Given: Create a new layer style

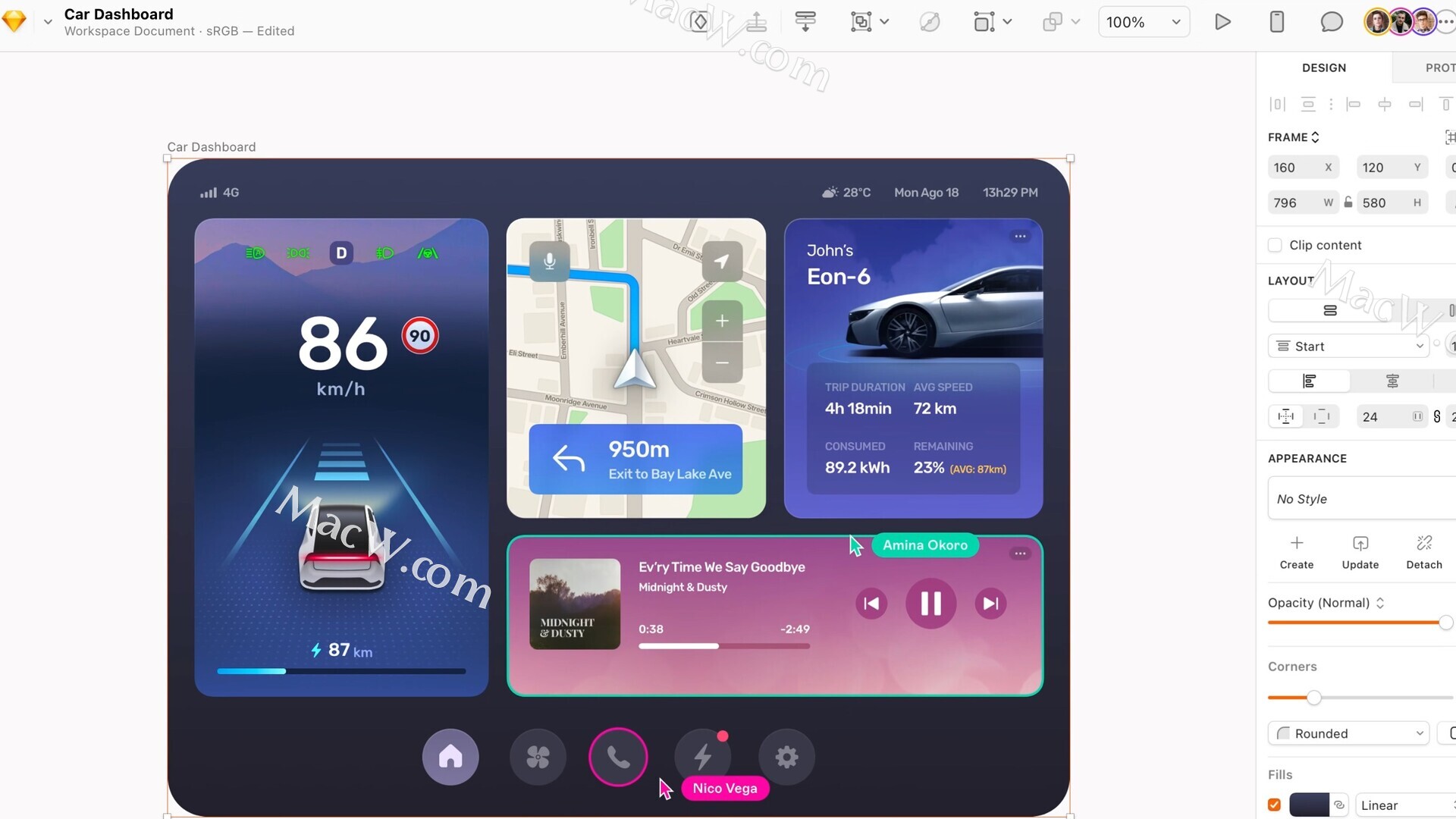Looking at the screenshot, I should (x=1297, y=552).
